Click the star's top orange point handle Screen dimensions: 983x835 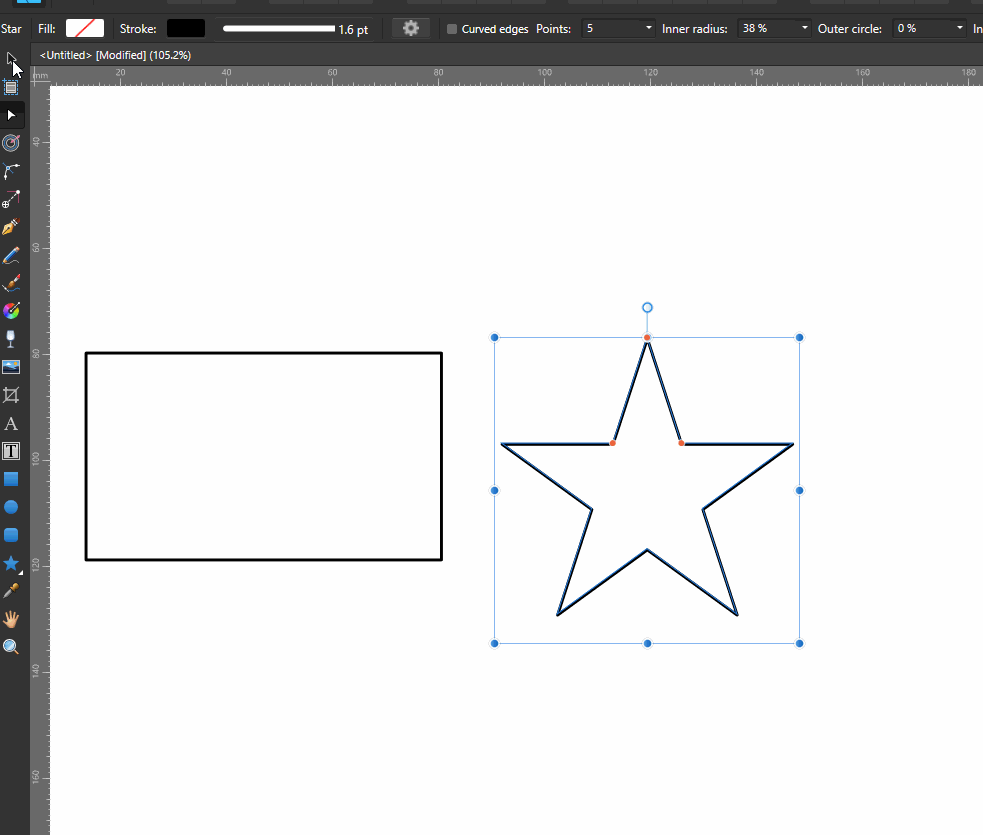648,338
